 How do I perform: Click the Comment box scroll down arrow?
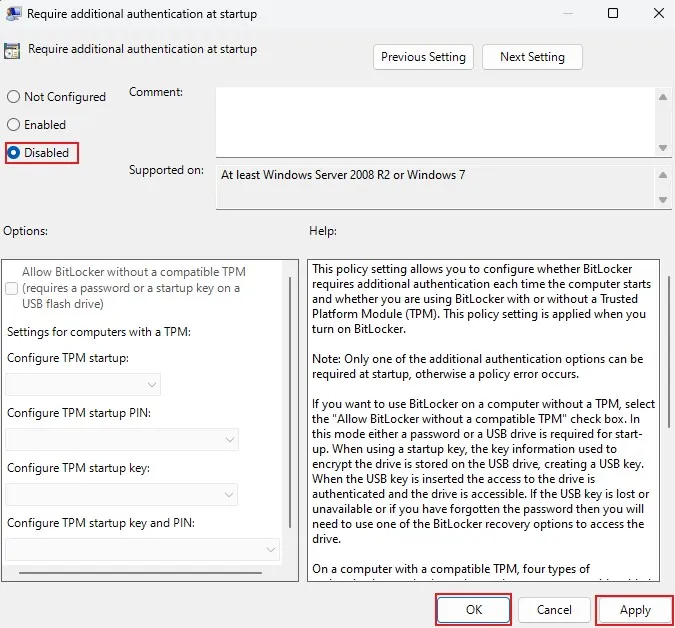click(x=663, y=148)
